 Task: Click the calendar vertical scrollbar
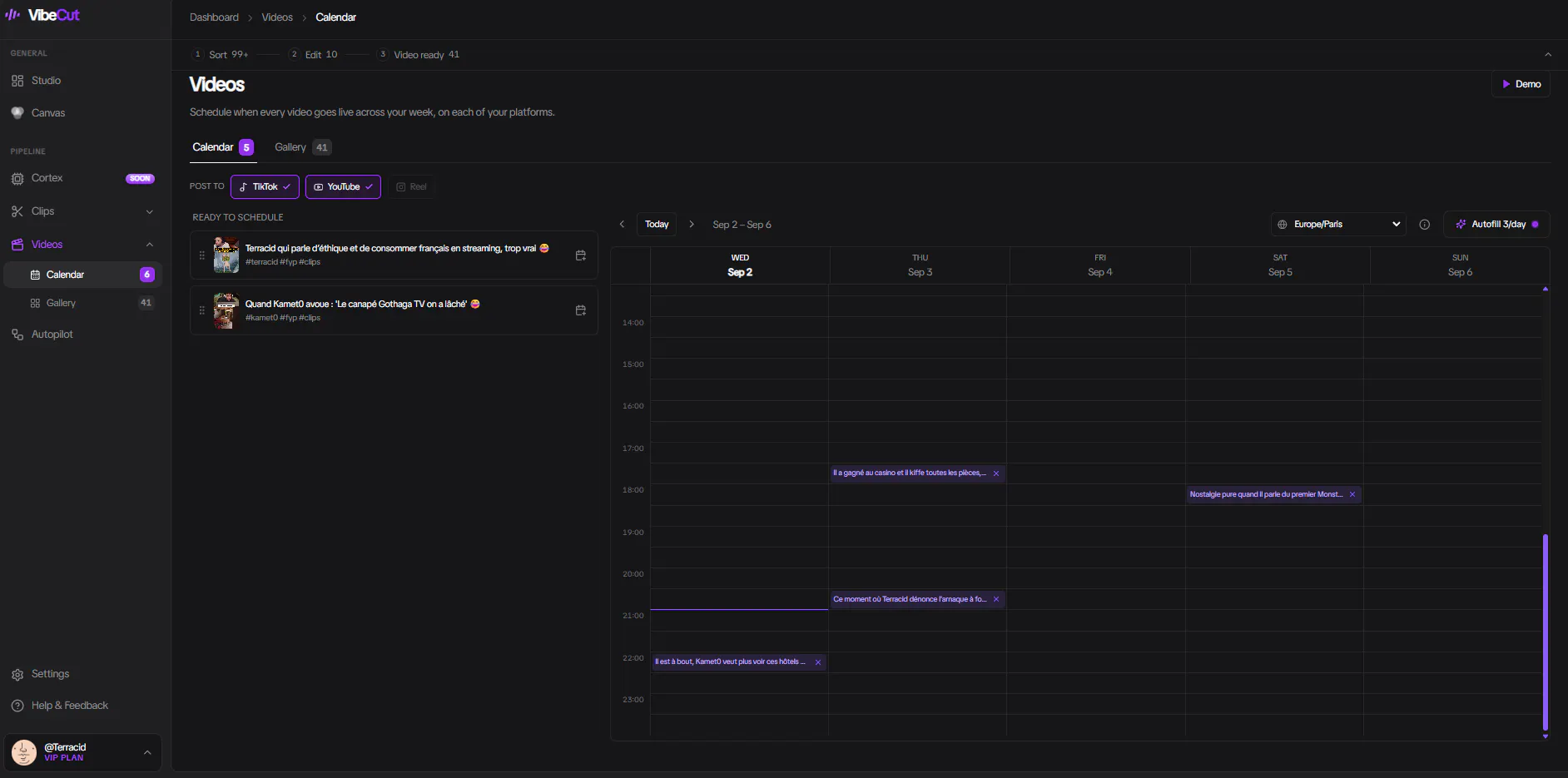(1546, 632)
